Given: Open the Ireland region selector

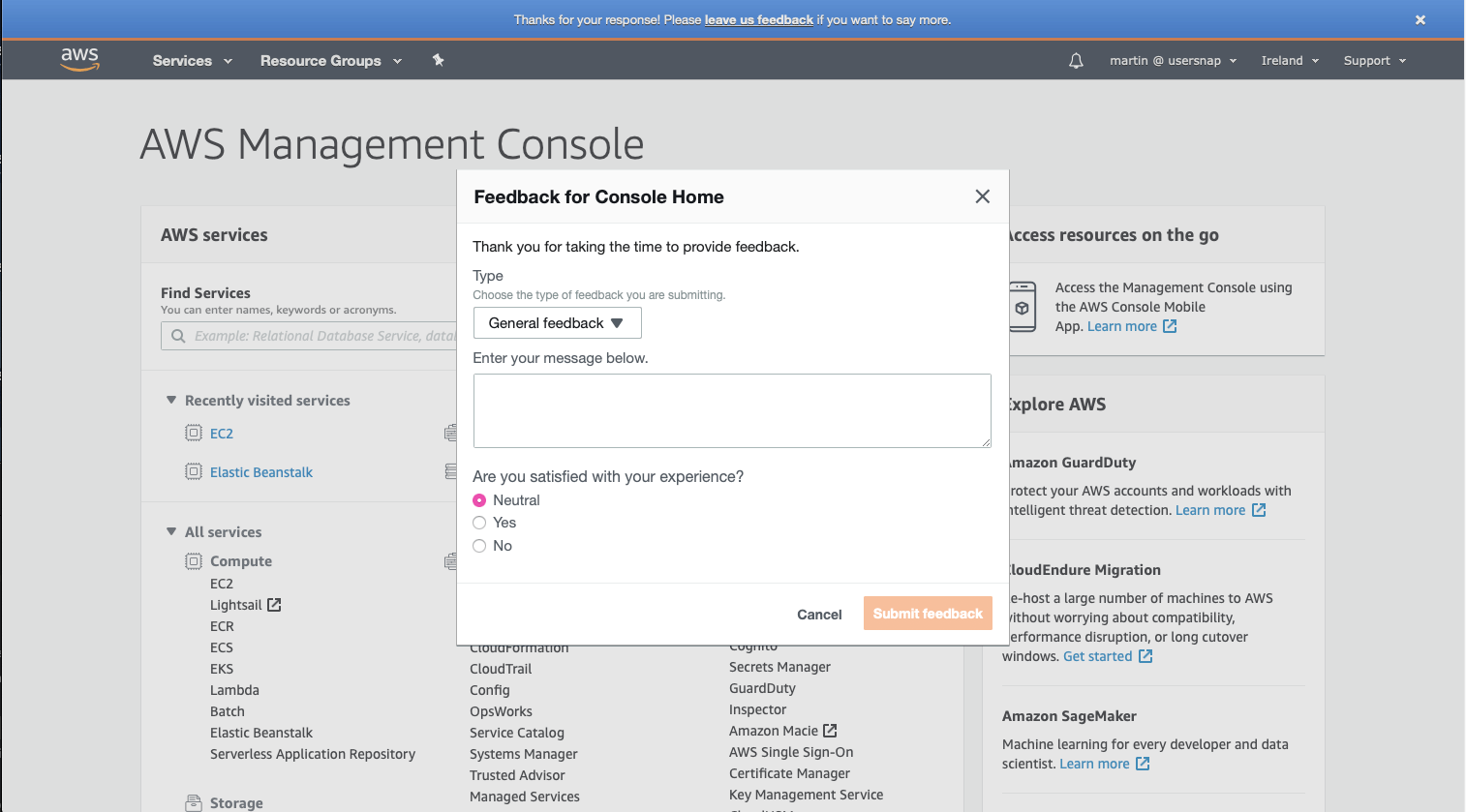Looking at the screenshot, I should [1290, 60].
